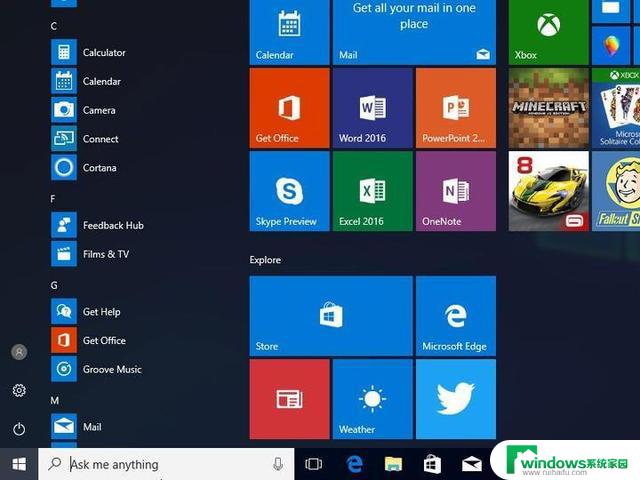640x480 pixels.
Task: Open Microsoft Solitaire Collection tile
Action: coord(616,108)
